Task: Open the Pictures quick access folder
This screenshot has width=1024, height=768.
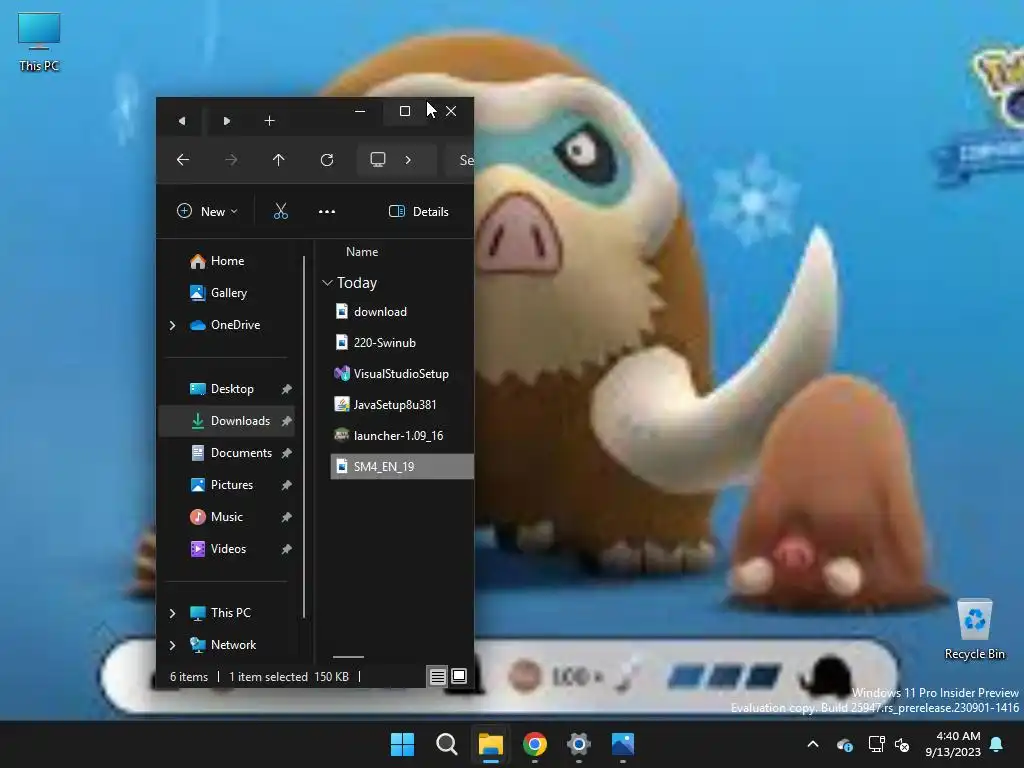Action: point(232,485)
